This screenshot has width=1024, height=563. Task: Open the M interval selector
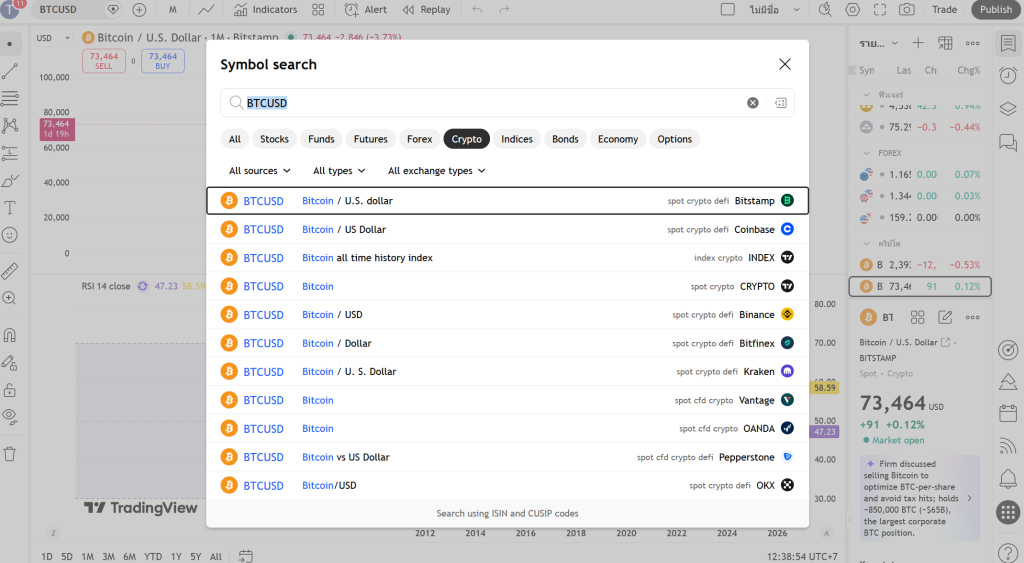(172, 10)
